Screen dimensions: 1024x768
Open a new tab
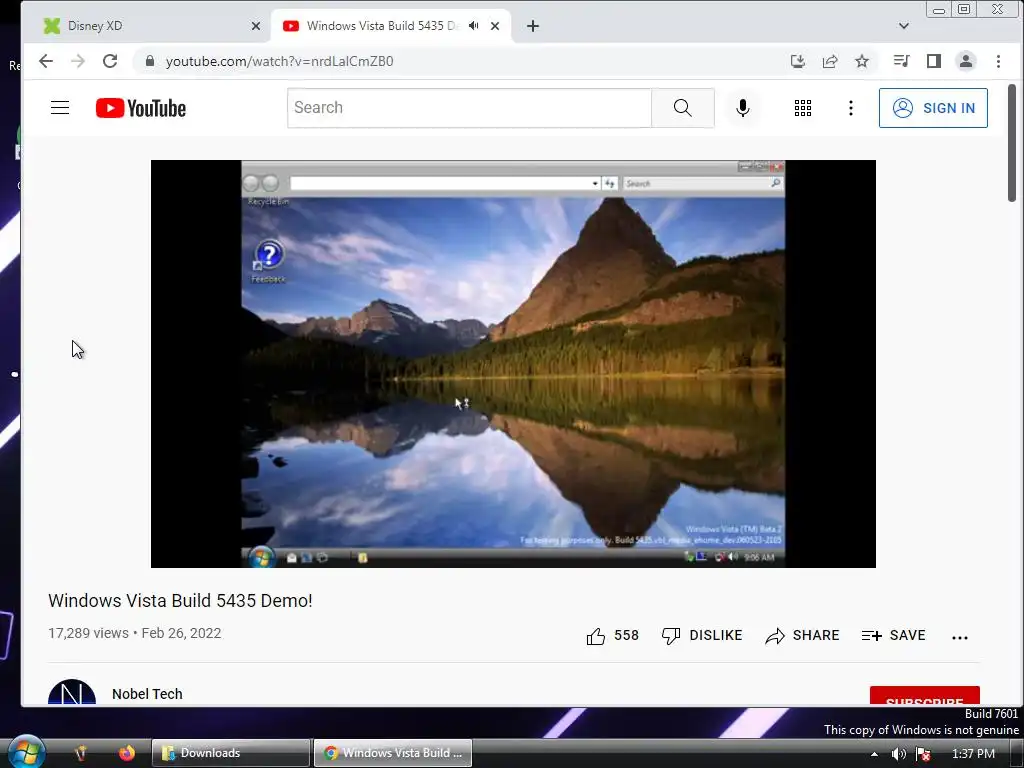pos(533,26)
